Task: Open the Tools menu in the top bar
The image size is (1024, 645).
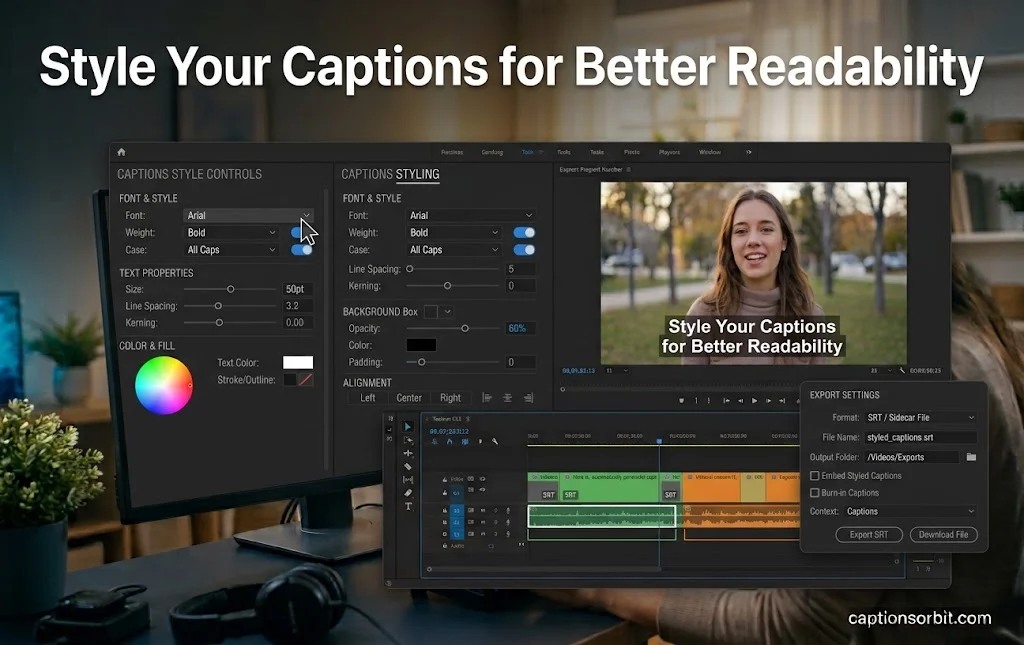Action: click(x=564, y=152)
